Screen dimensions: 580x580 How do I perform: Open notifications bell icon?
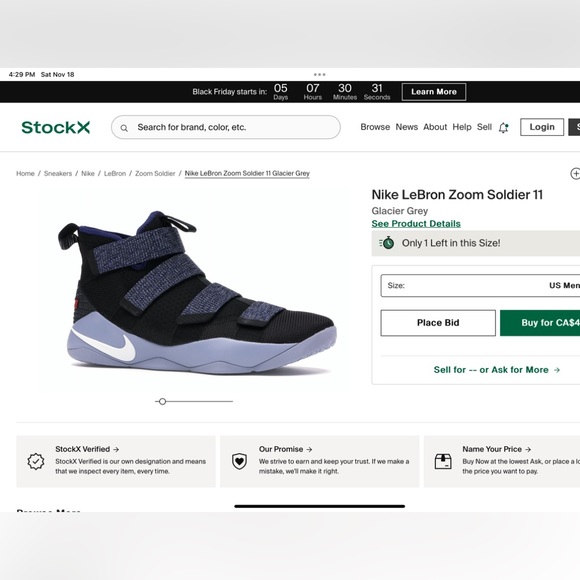click(503, 128)
